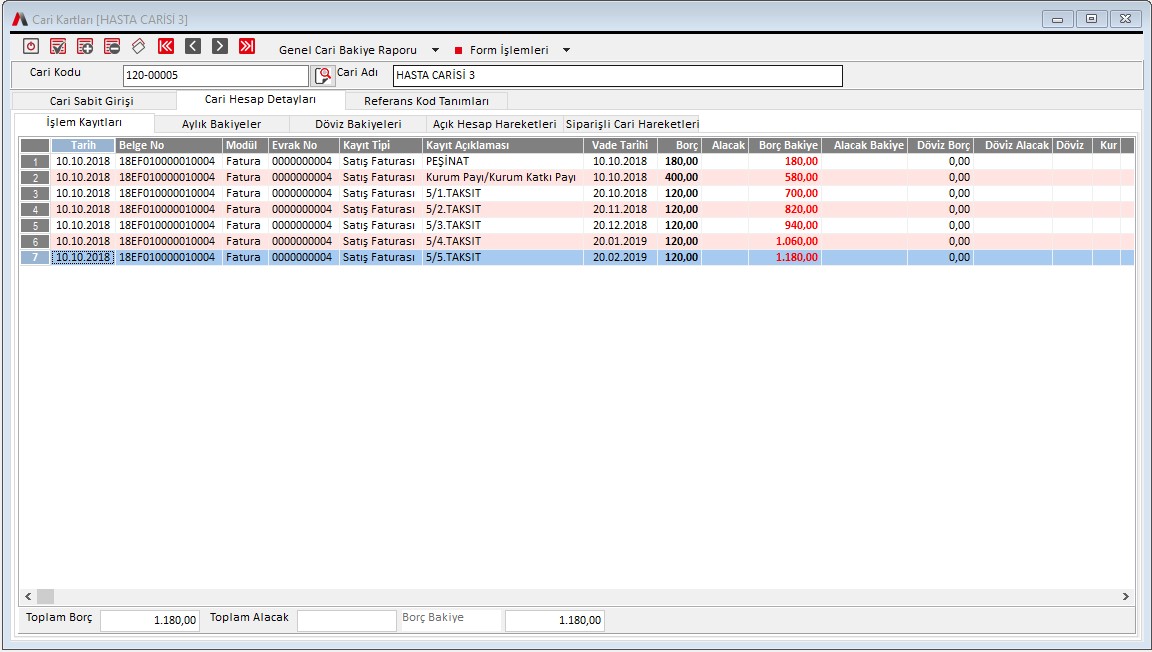
Task: Click the grid scroll right arrow
Action: pyautogui.click(x=1126, y=596)
